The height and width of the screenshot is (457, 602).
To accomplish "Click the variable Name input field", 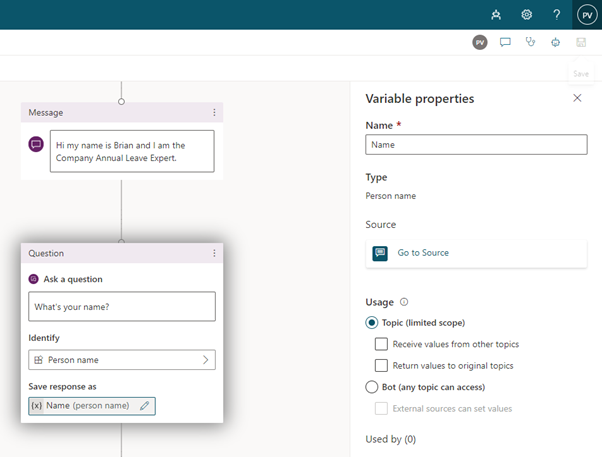I will 476,145.
